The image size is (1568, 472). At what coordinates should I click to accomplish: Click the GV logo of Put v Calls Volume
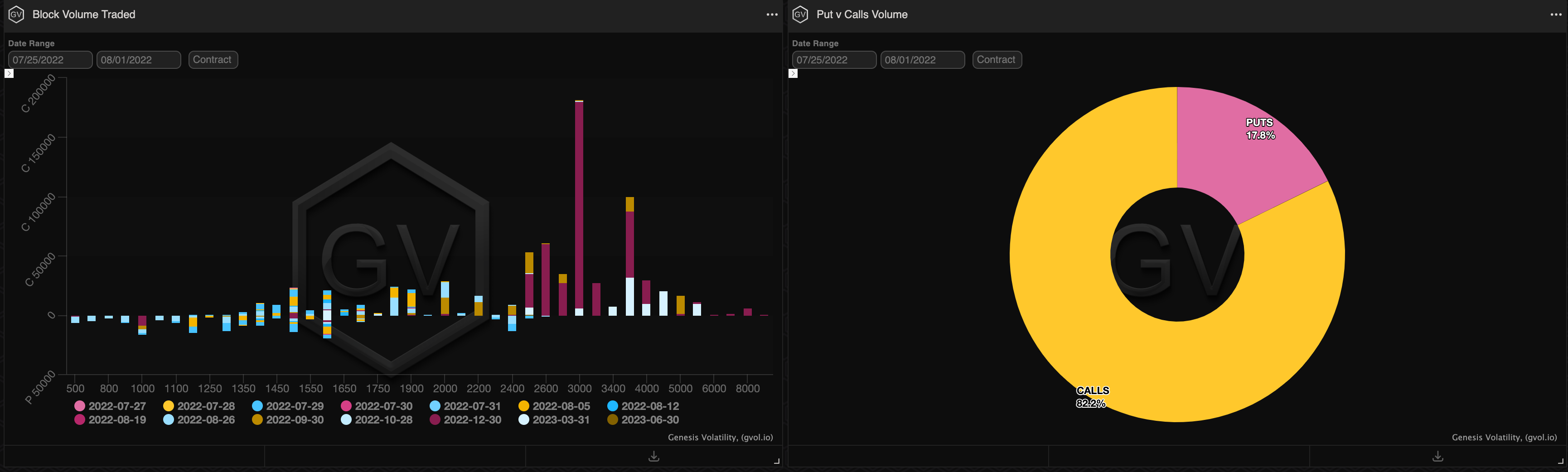pyautogui.click(x=800, y=14)
